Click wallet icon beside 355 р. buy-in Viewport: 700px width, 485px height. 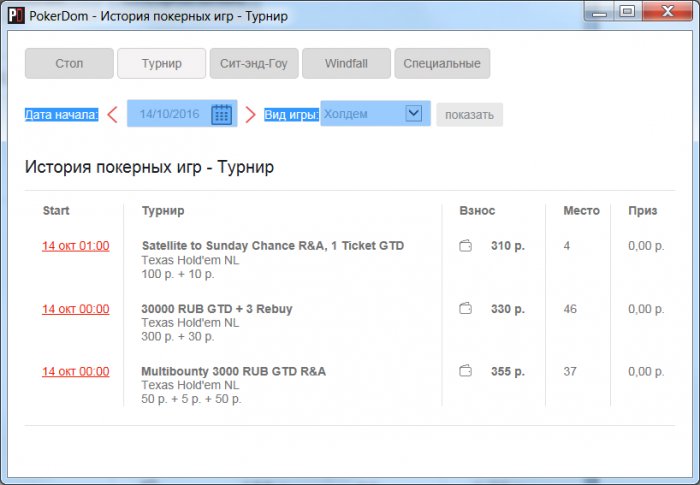tap(465, 371)
